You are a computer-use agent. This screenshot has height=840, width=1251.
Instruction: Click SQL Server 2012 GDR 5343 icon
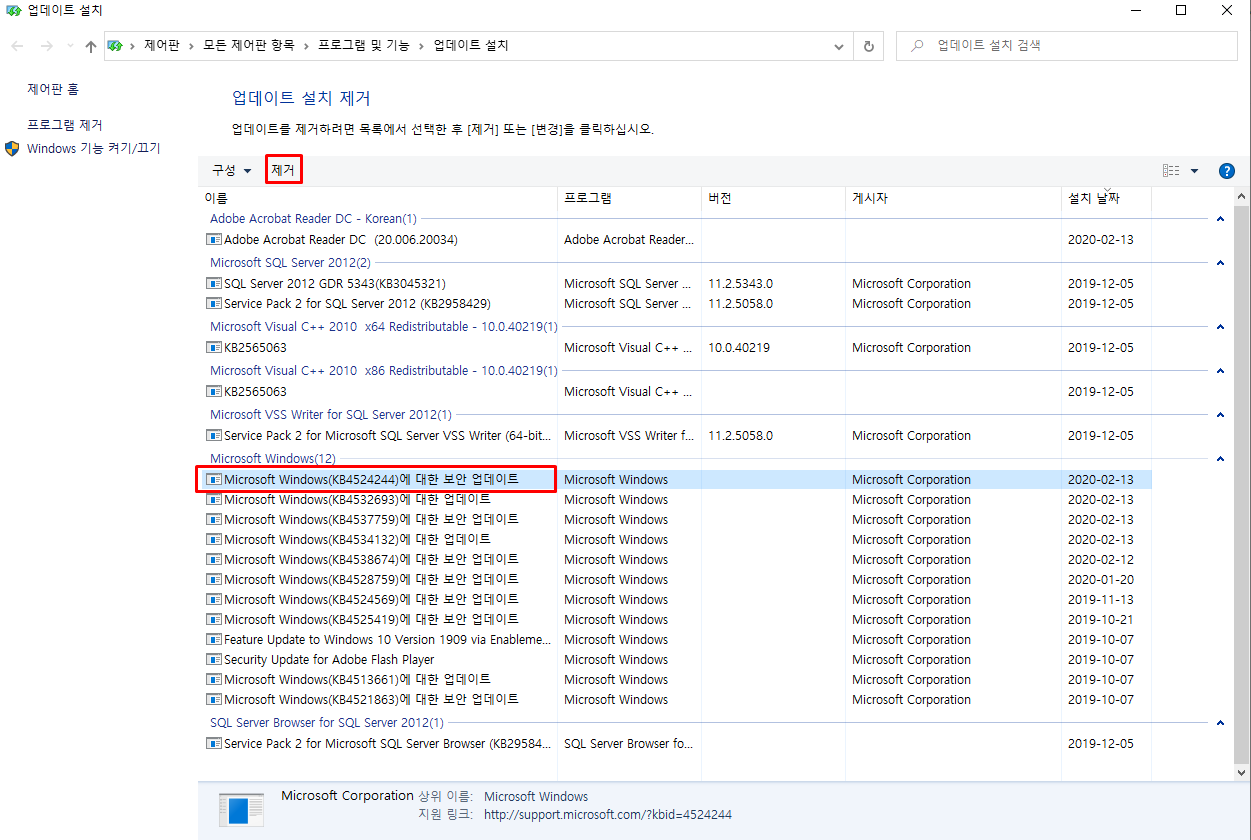pos(213,284)
